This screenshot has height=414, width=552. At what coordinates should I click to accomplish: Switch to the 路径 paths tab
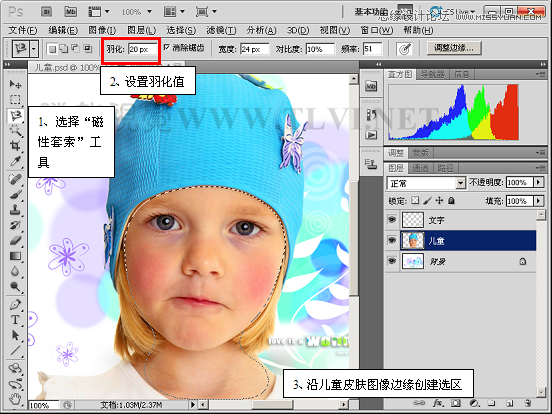click(x=445, y=168)
